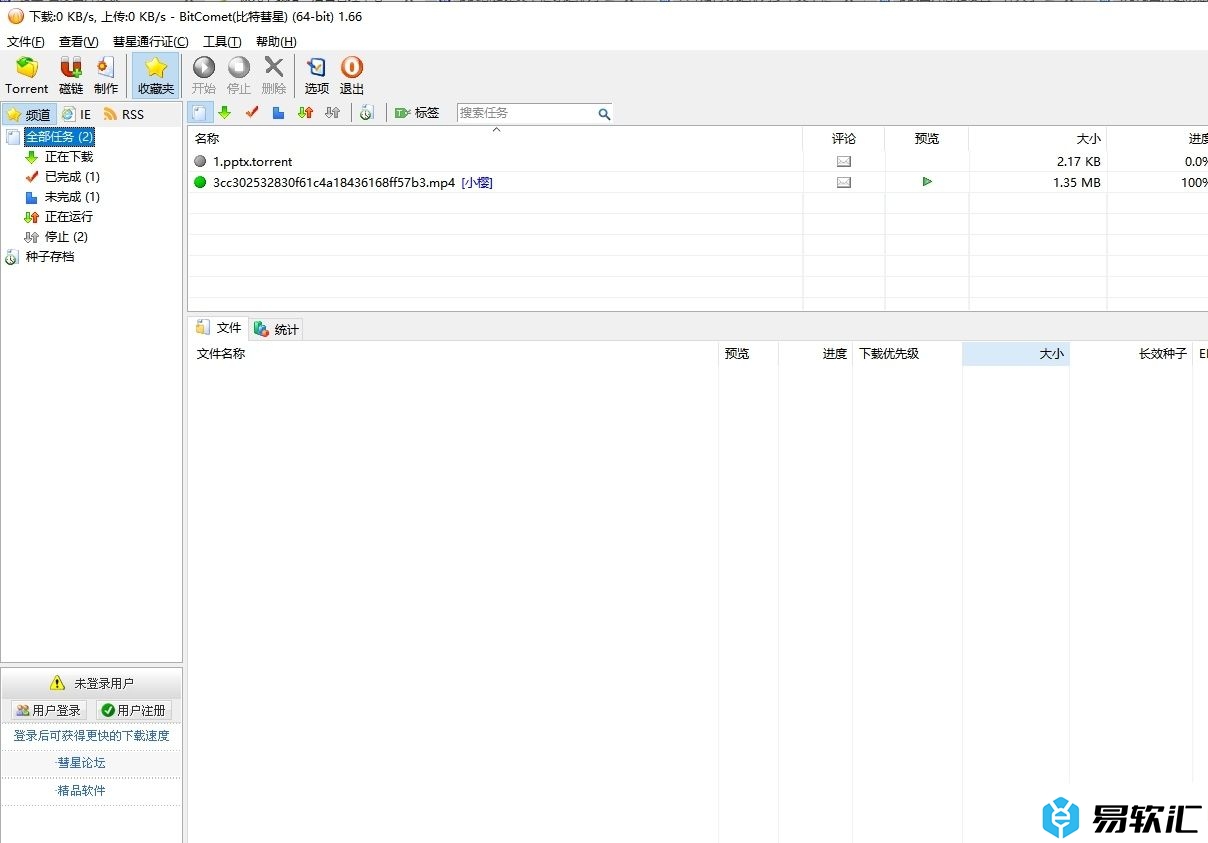Open the 彗星通行证(C) menu
The width and height of the screenshot is (1208, 843).
(151, 42)
